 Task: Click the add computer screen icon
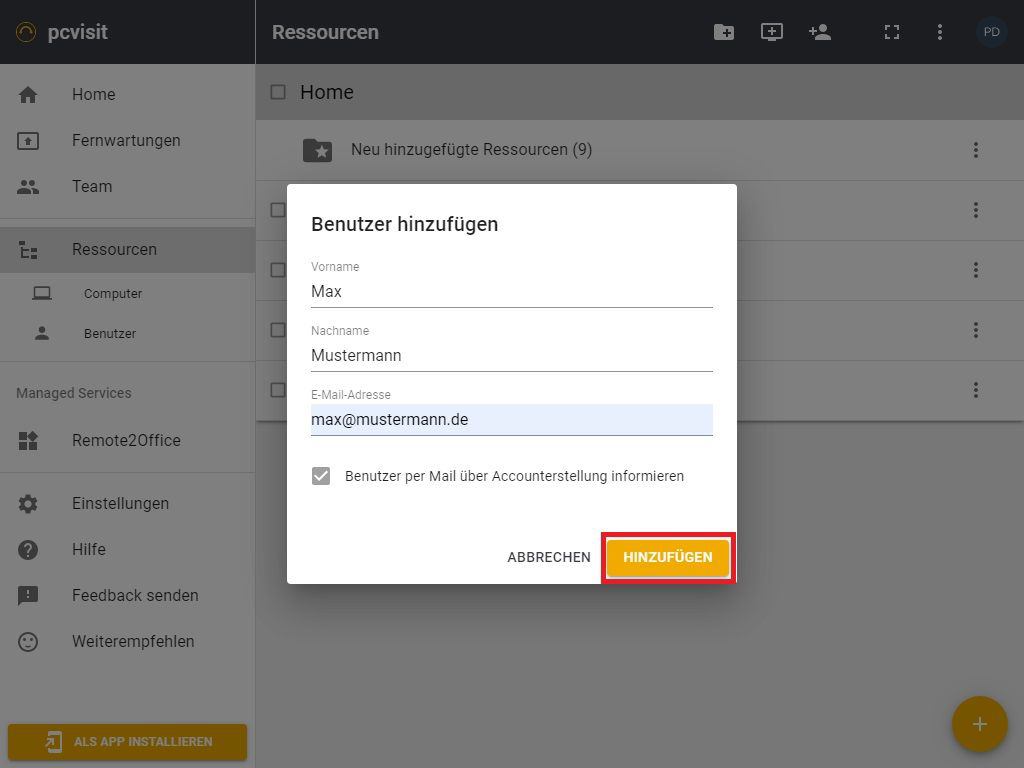pyautogui.click(x=771, y=32)
